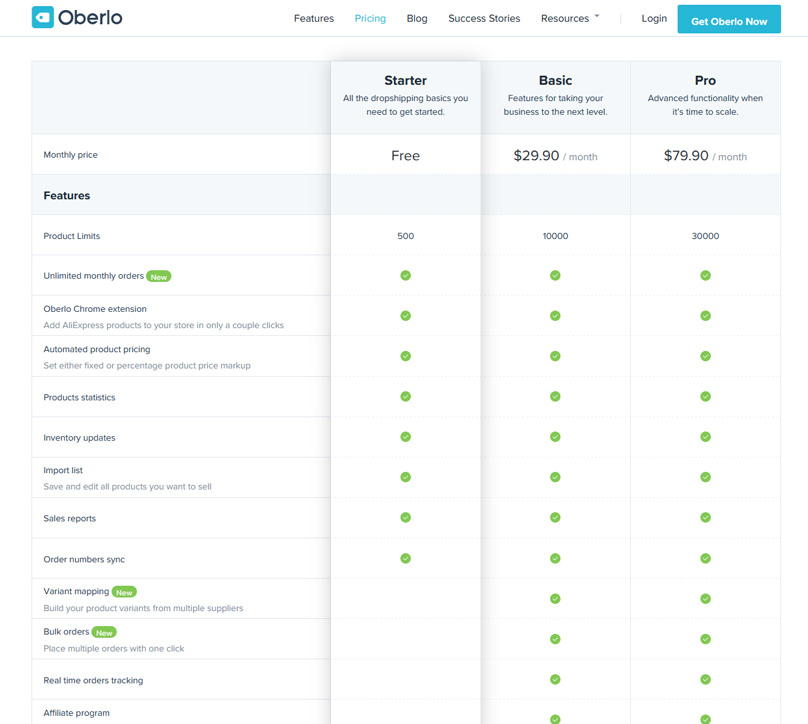Click the New badge on Bulk orders
808x724 pixels.
pyautogui.click(x=104, y=632)
